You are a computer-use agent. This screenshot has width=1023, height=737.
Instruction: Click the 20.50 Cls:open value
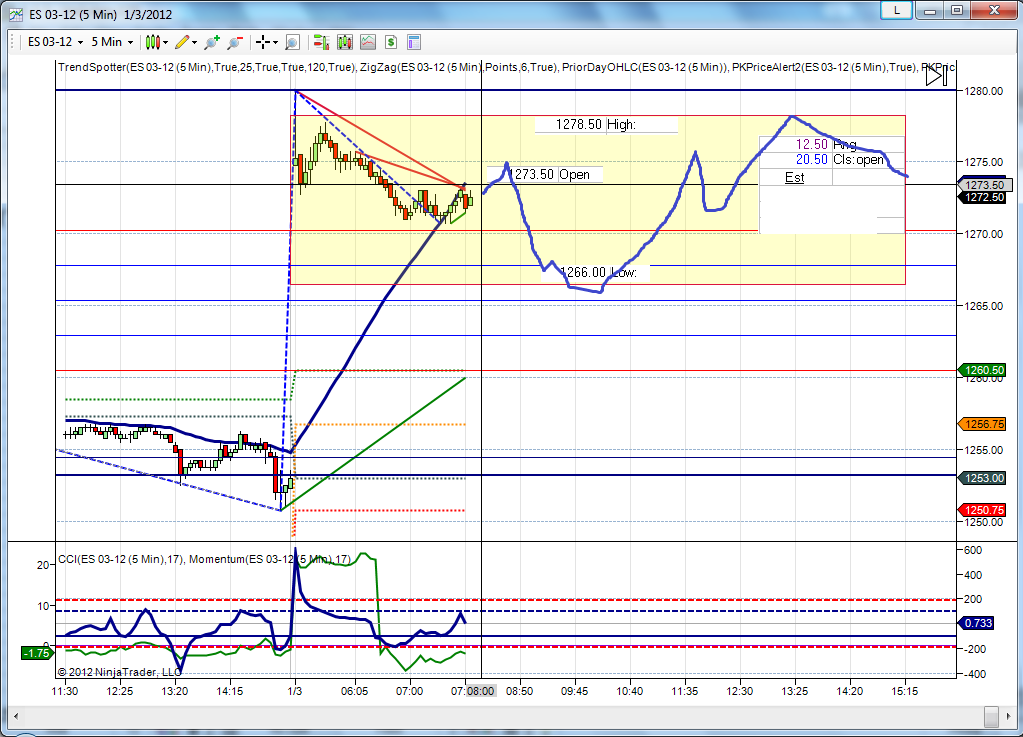812,159
